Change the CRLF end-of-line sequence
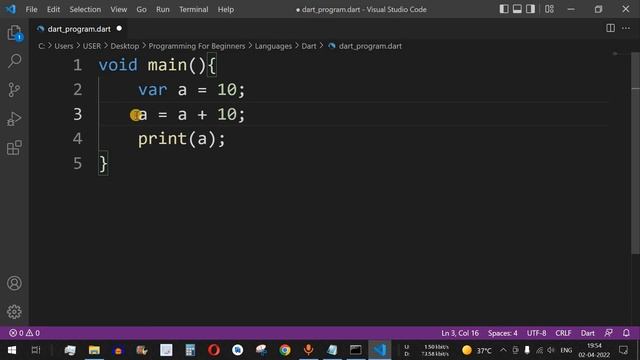 coord(563,333)
